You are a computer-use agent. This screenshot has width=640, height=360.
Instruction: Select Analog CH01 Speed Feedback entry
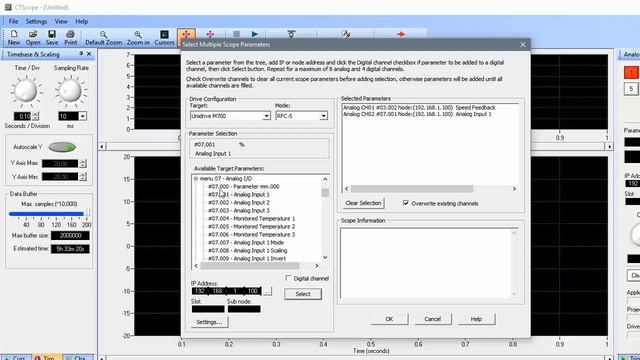(419, 107)
